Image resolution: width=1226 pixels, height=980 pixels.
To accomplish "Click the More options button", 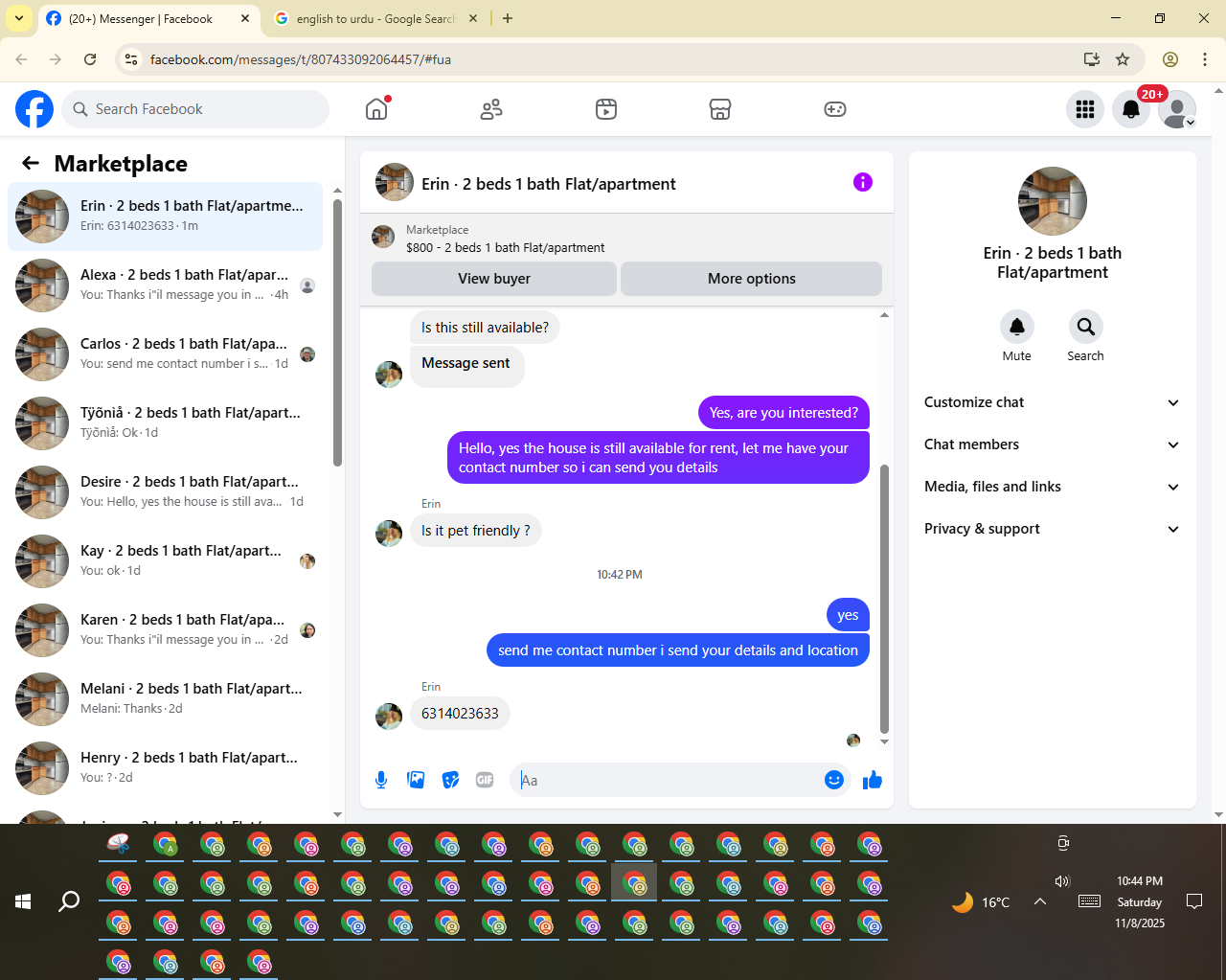I will 752,279.
